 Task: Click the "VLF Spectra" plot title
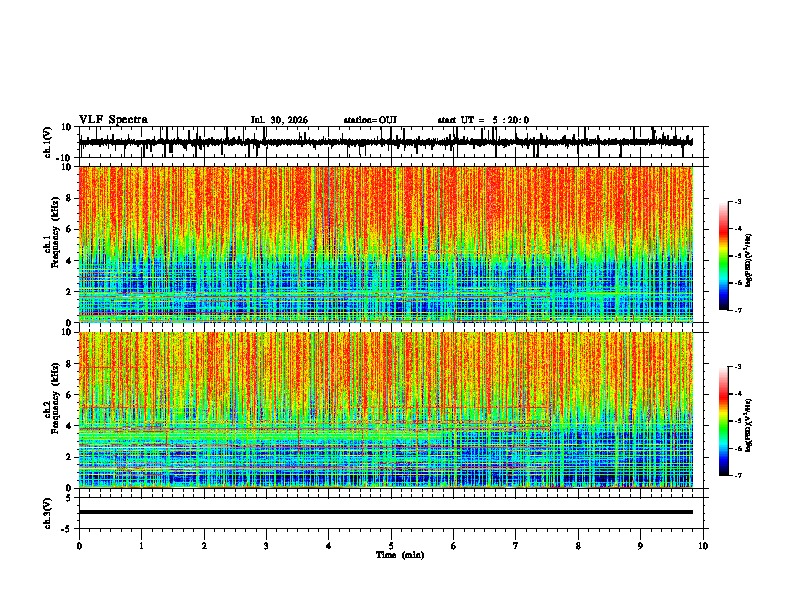pyautogui.click(x=113, y=120)
